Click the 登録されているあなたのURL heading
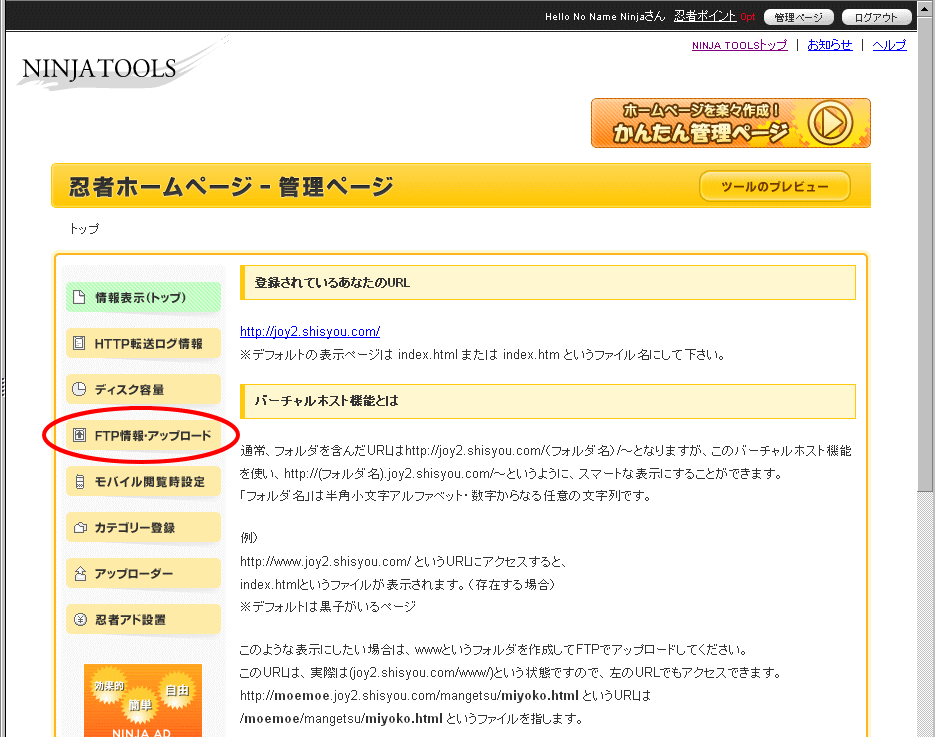This screenshot has height=737, width=935. (332, 283)
